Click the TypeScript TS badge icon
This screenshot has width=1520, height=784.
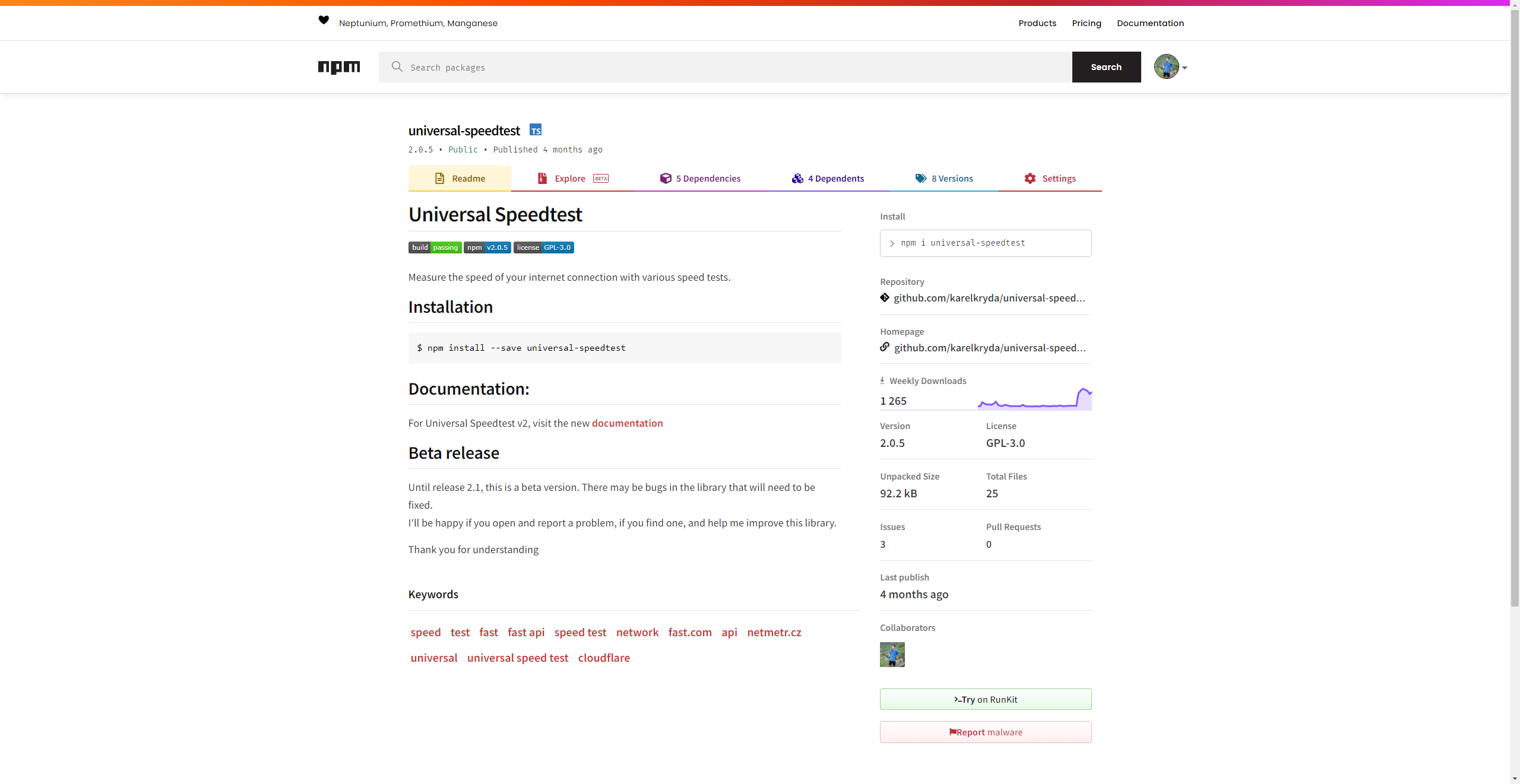[x=536, y=131]
